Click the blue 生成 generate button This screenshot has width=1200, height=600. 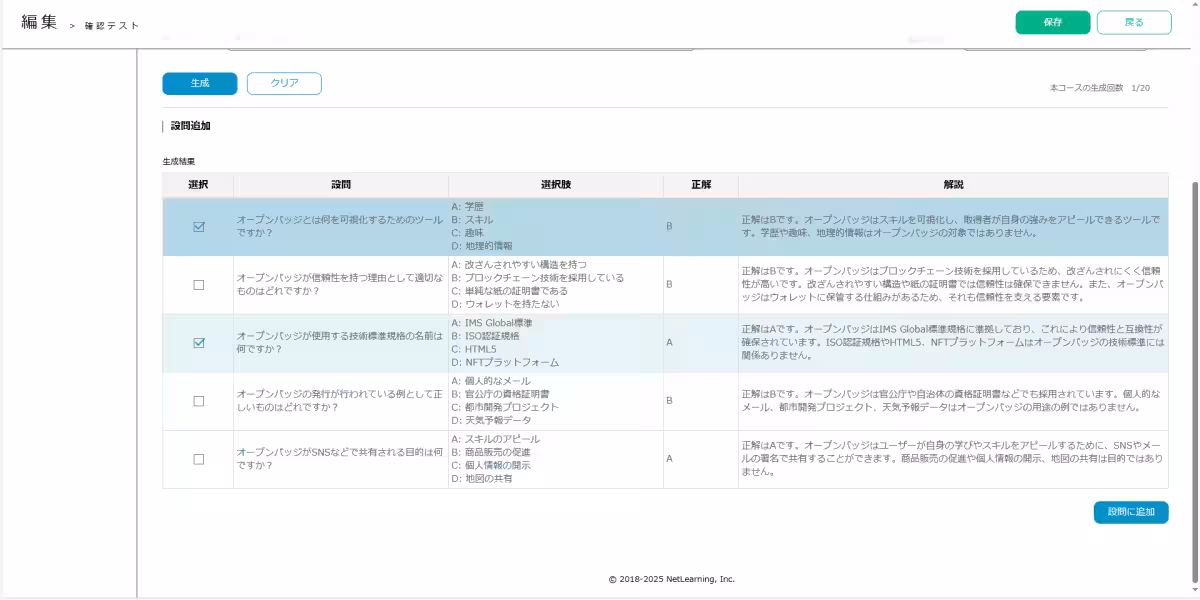[200, 83]
